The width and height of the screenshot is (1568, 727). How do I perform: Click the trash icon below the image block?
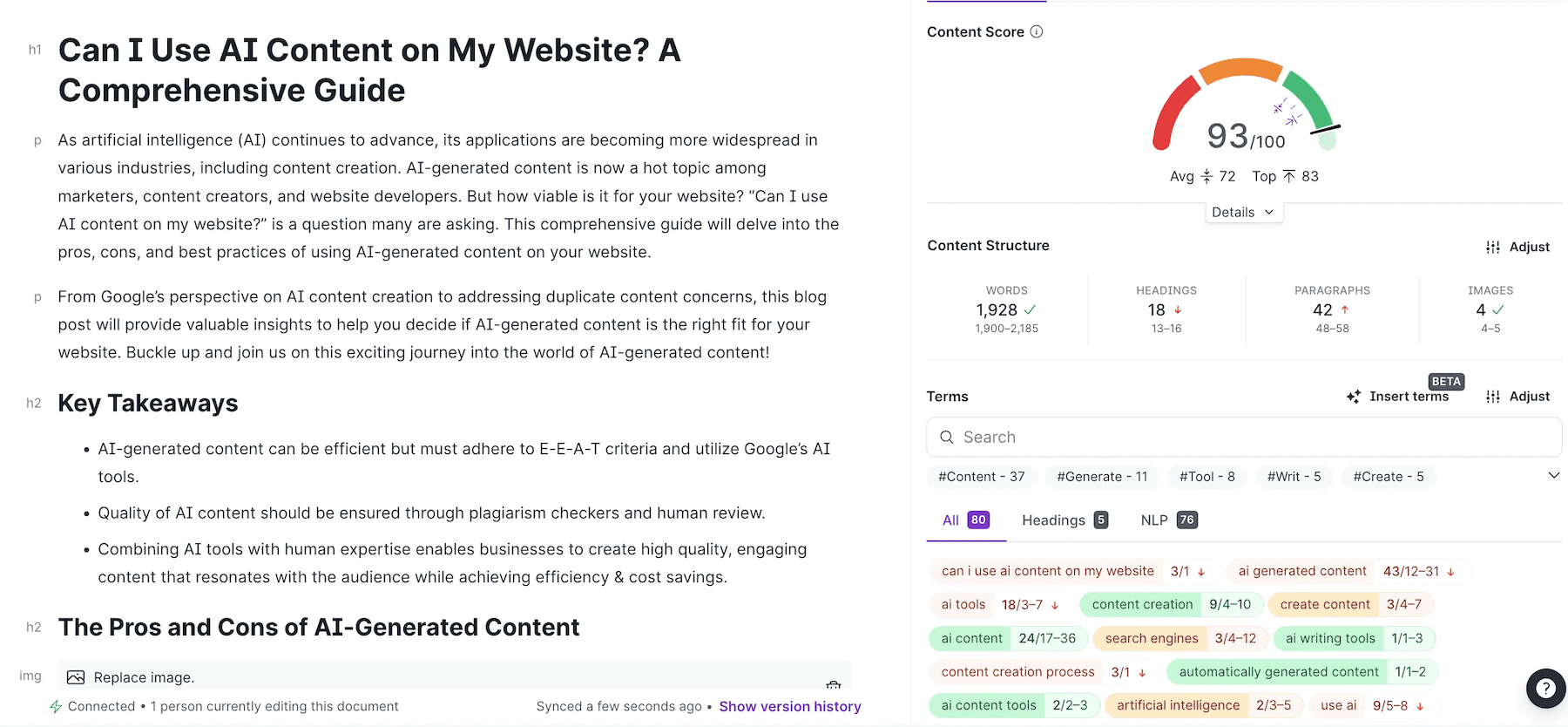point(834,687)
